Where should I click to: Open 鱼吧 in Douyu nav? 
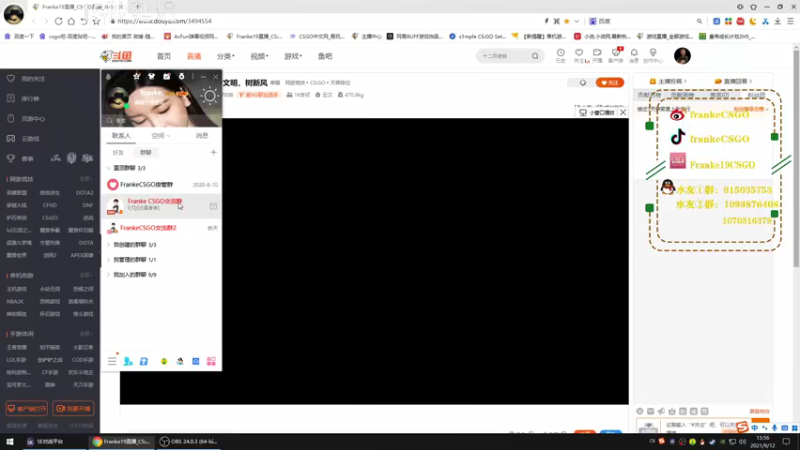[x=325, y=56]
